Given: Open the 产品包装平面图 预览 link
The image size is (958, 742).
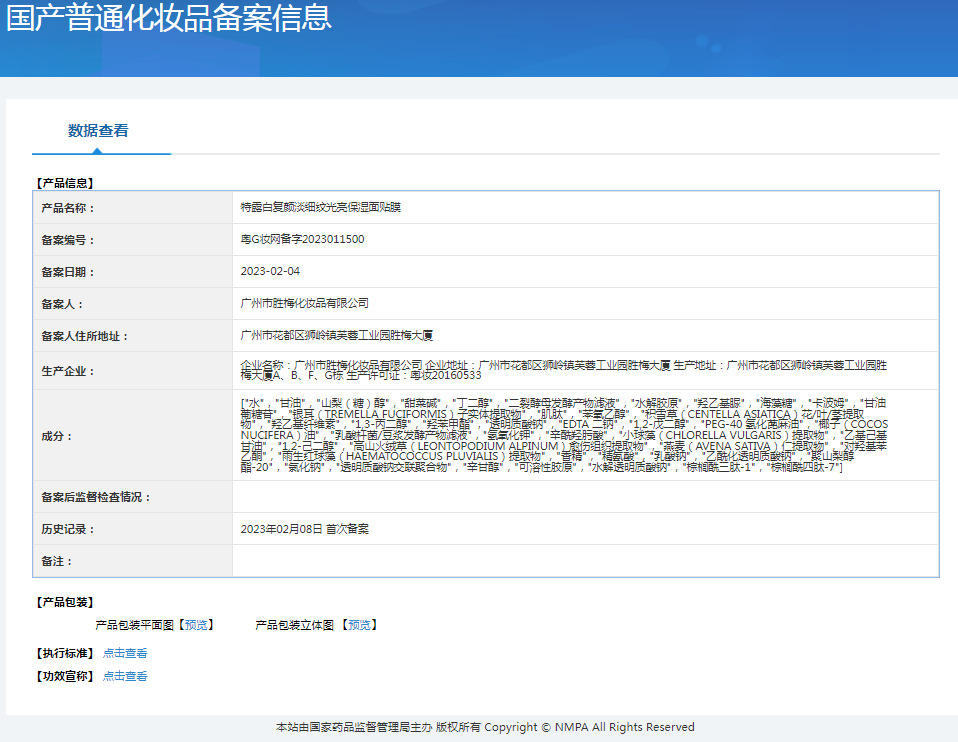Looking at the screenshot, I should click(195, 624).
